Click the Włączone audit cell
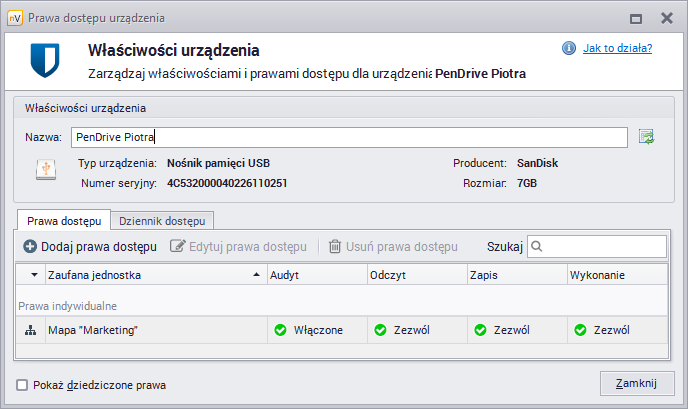 (x=317, y=330)
